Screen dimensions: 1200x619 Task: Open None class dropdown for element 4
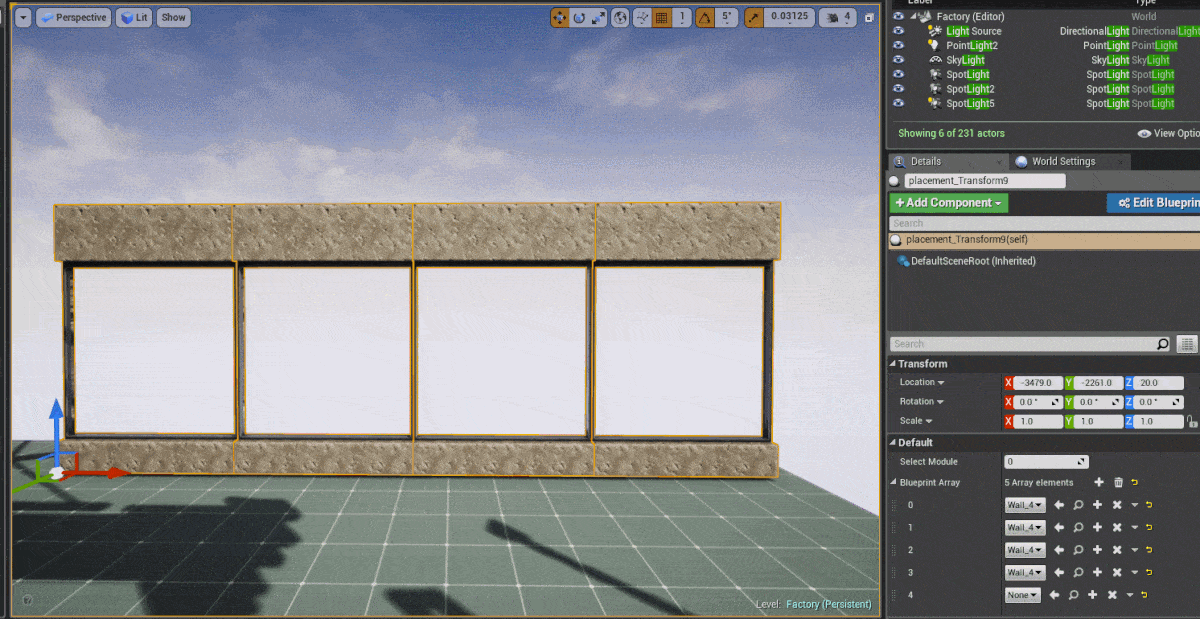point(1022,595)
